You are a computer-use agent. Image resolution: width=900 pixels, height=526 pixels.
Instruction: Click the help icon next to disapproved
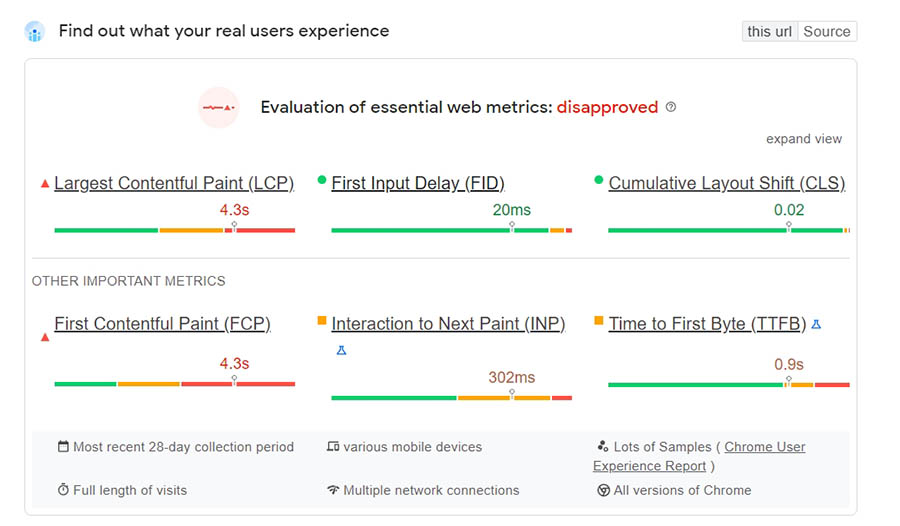[671, 107]
